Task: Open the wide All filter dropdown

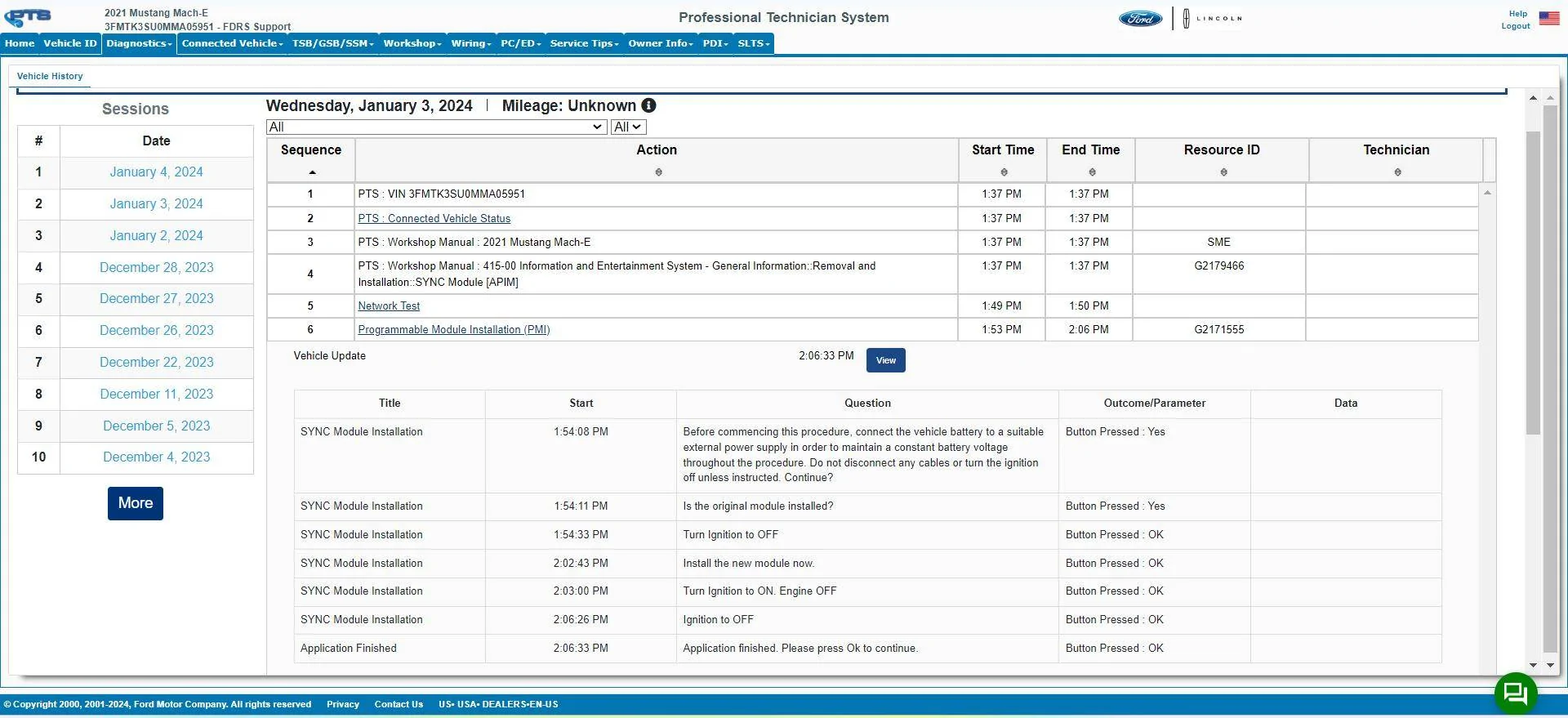Action: [x=436, y=127]
